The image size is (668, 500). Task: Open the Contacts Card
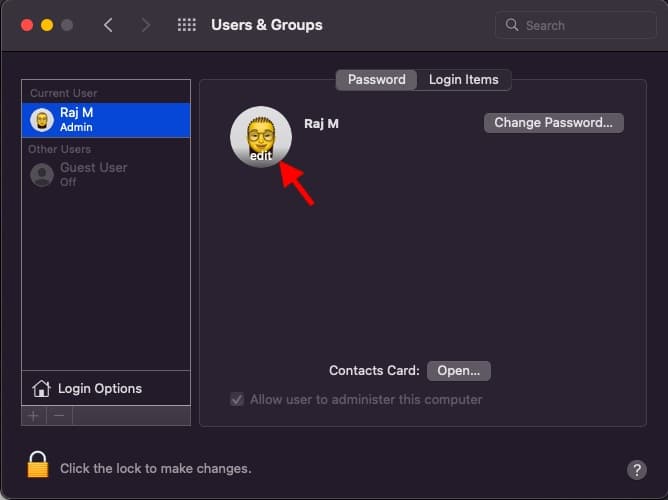pos(458,371)
